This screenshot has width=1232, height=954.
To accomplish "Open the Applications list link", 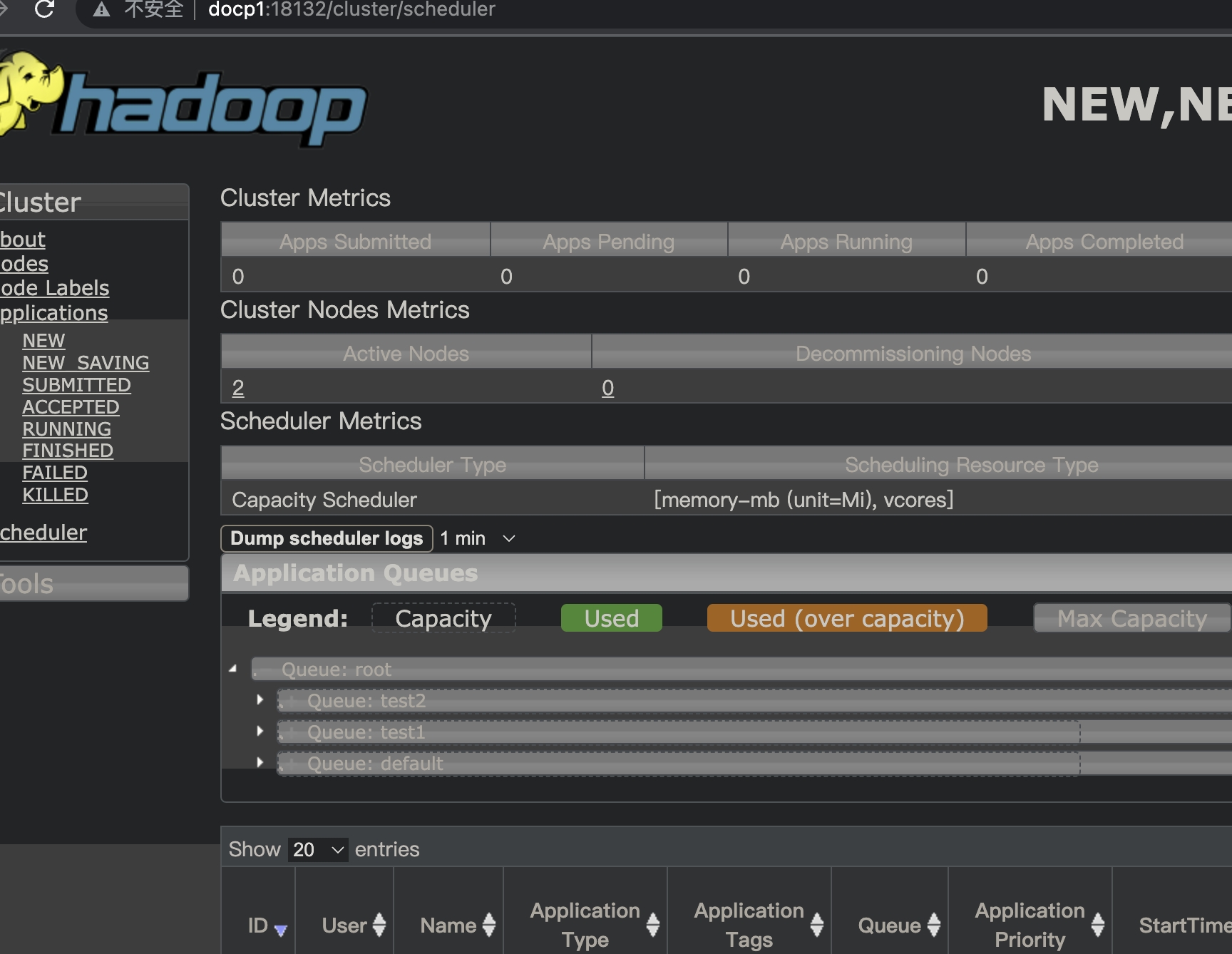I will [54, 313].
